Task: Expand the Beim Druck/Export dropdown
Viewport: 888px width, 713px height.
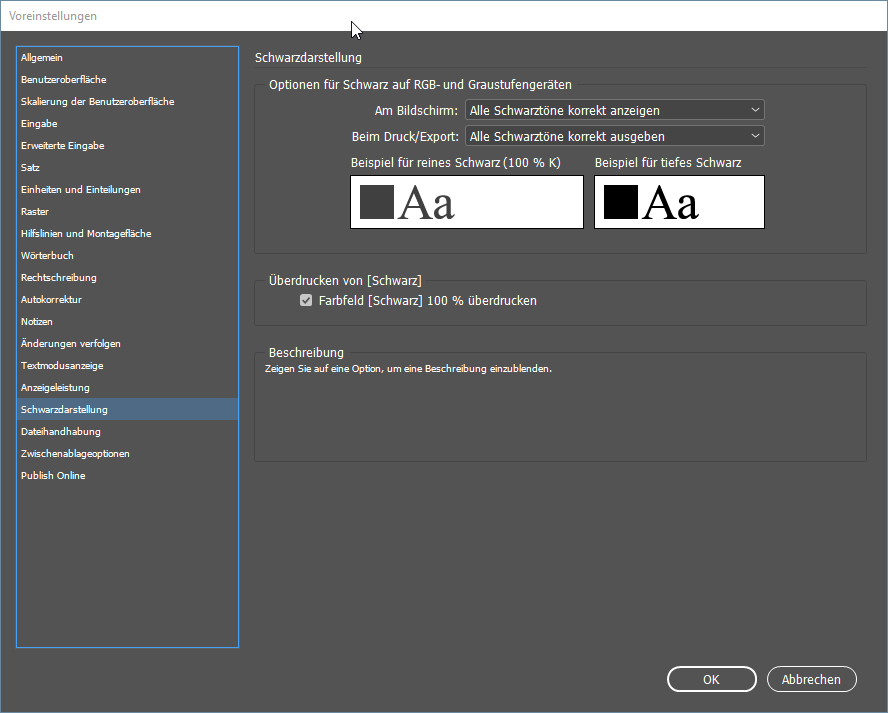Action: coord(614,136)
